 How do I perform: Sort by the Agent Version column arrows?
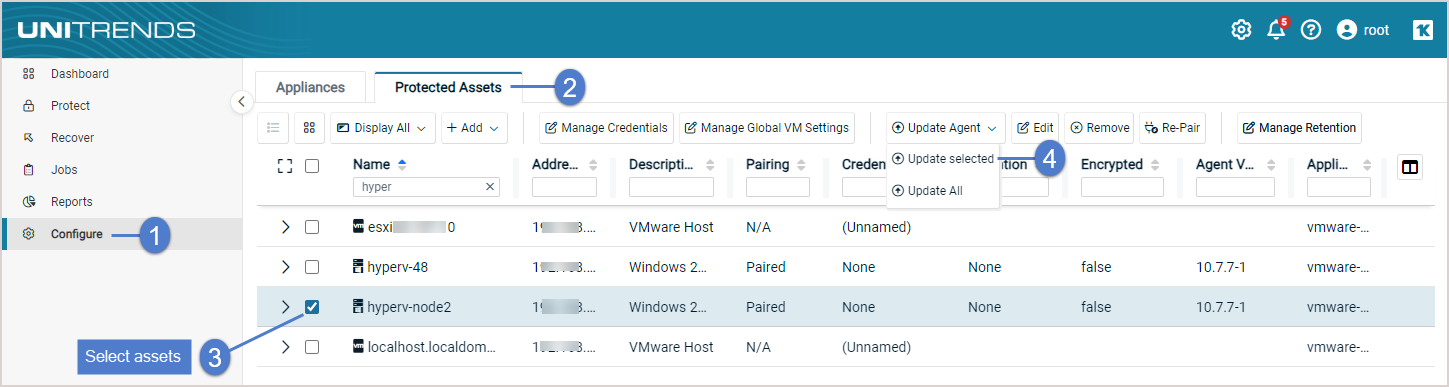pos(1271,165)
